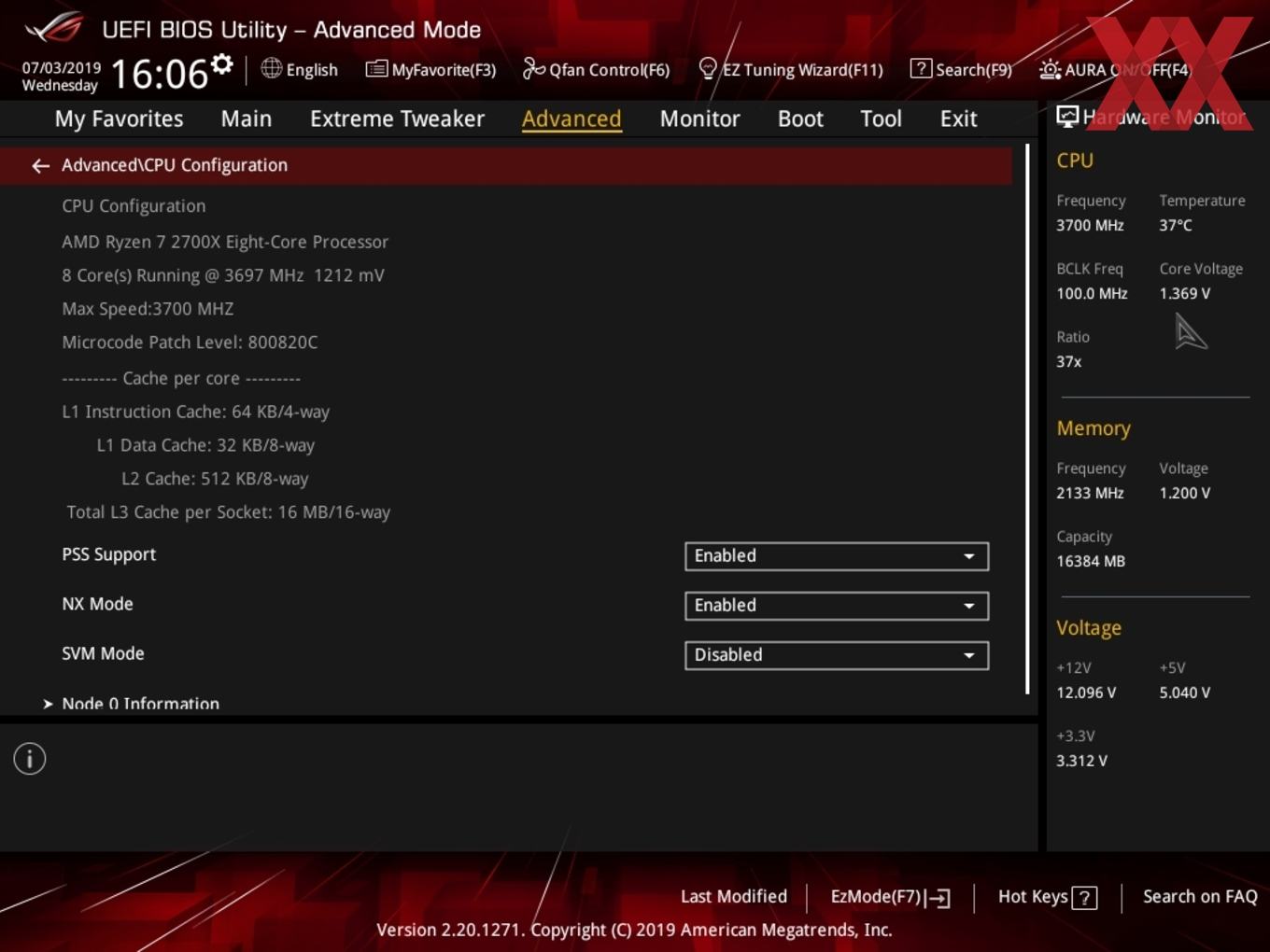Open Qfan Control(F6) fan icon
The height and width of the screenshot is (952, 1270).
point(533,68)
